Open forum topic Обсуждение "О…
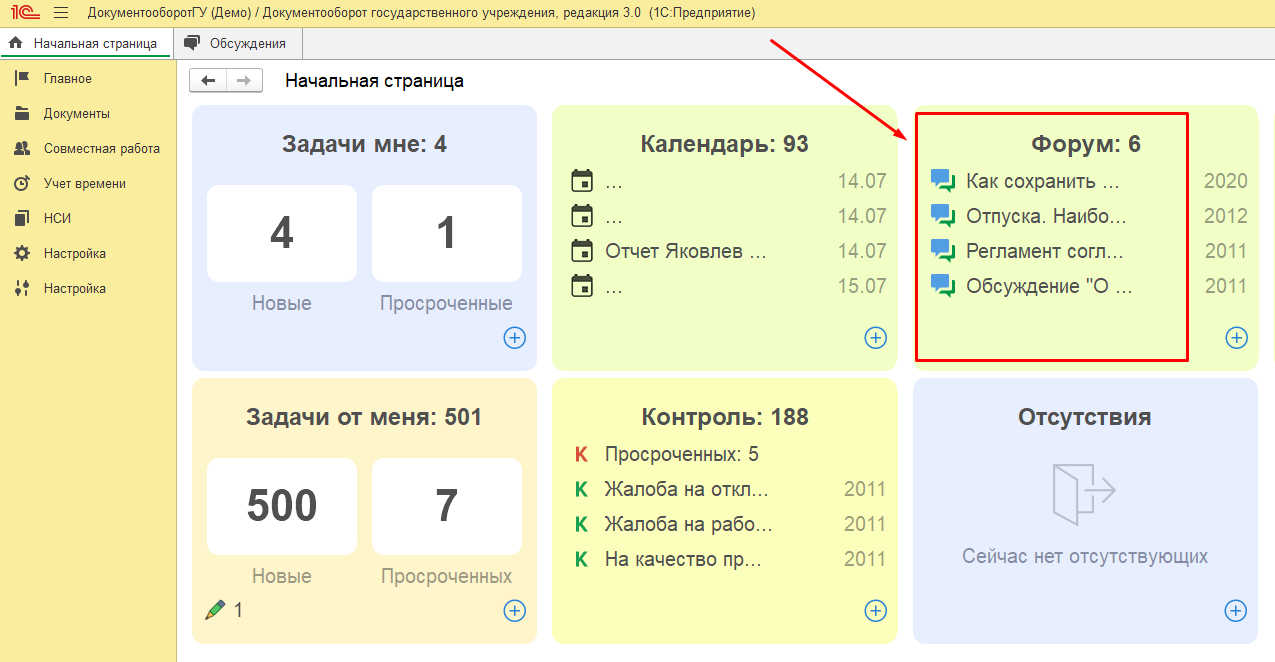This screenshot has height=662, width=1275. [1049, 286]
